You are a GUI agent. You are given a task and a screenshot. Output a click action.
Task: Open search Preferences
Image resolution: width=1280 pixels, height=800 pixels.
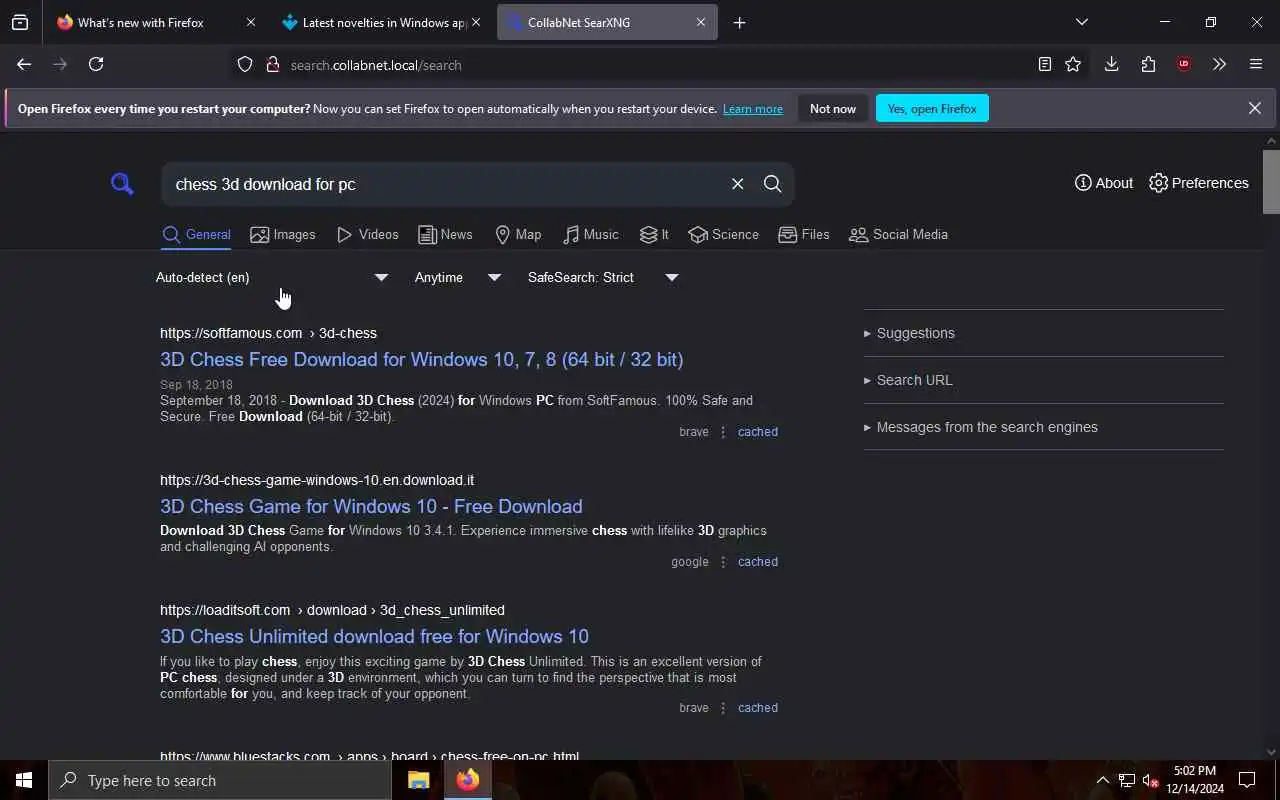(x=1199, y=183)
